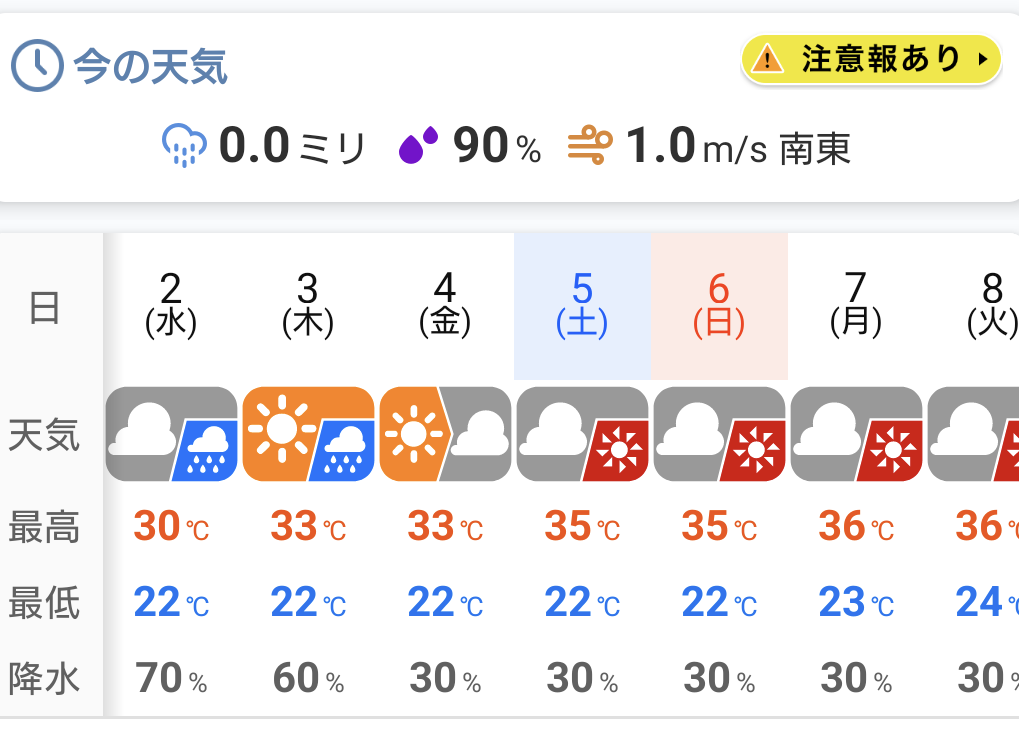Open the 注意報あり warning button
This screenshot has width=1019, height=739.
[x=871, y=60]
